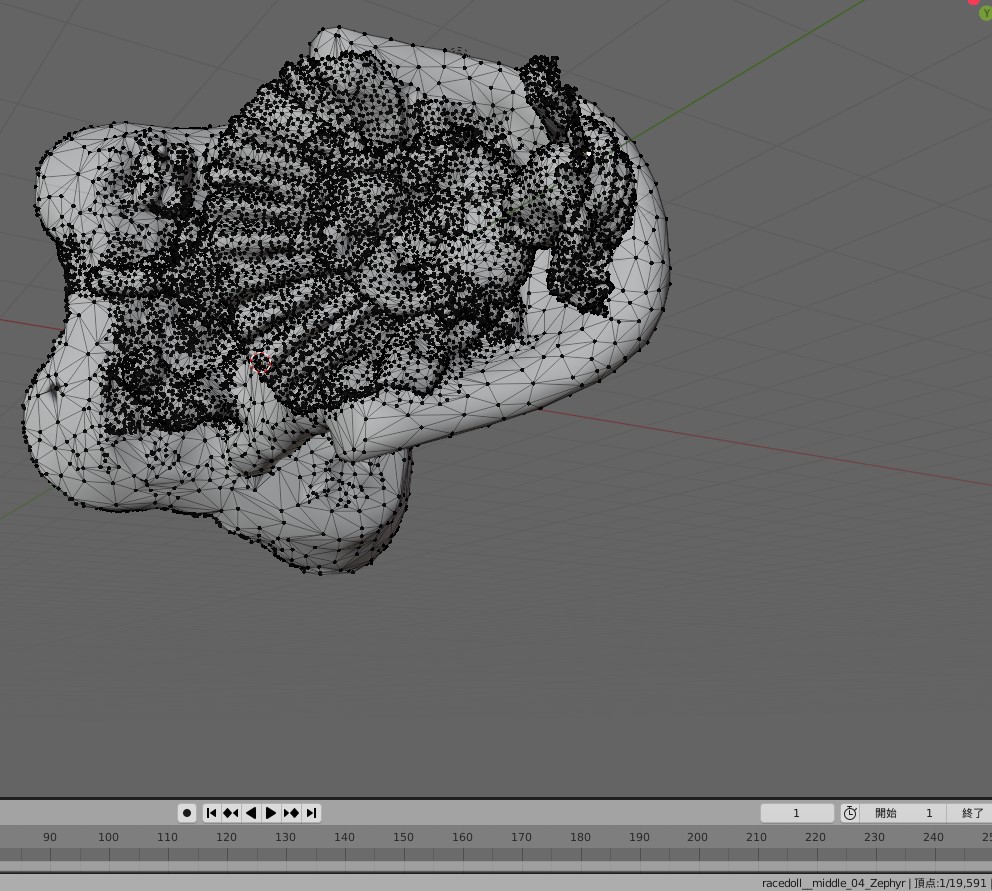Jump to the previous keyframe

point(231,813)
